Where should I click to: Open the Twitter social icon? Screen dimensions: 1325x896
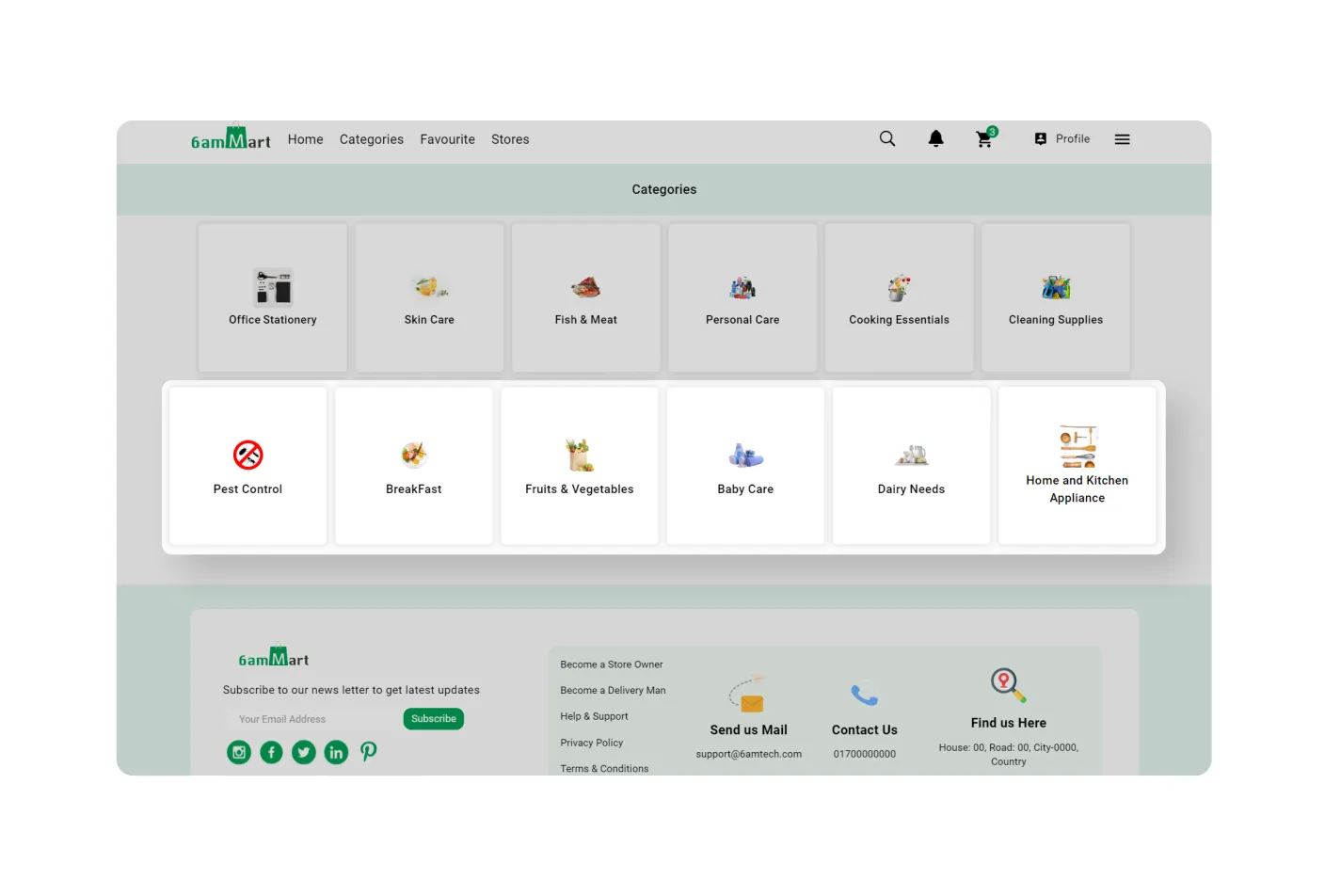[x=303, y=752]
